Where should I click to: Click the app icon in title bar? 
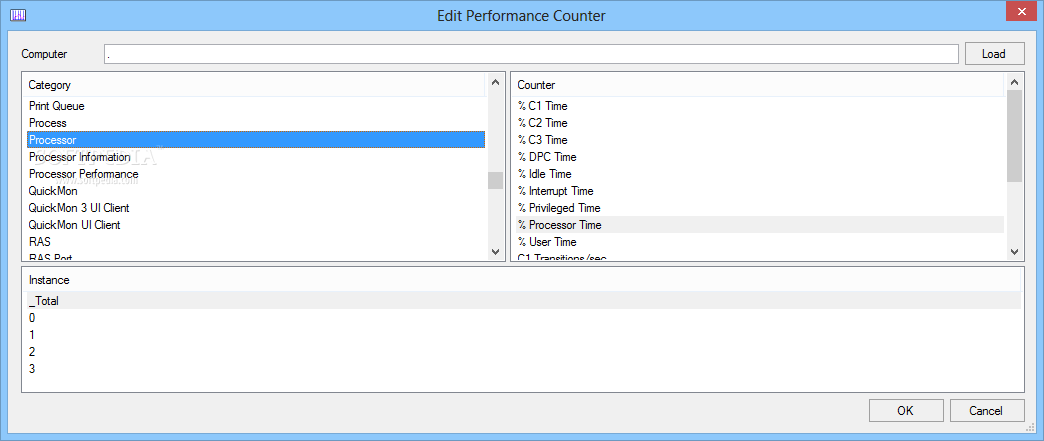[18, 15]
